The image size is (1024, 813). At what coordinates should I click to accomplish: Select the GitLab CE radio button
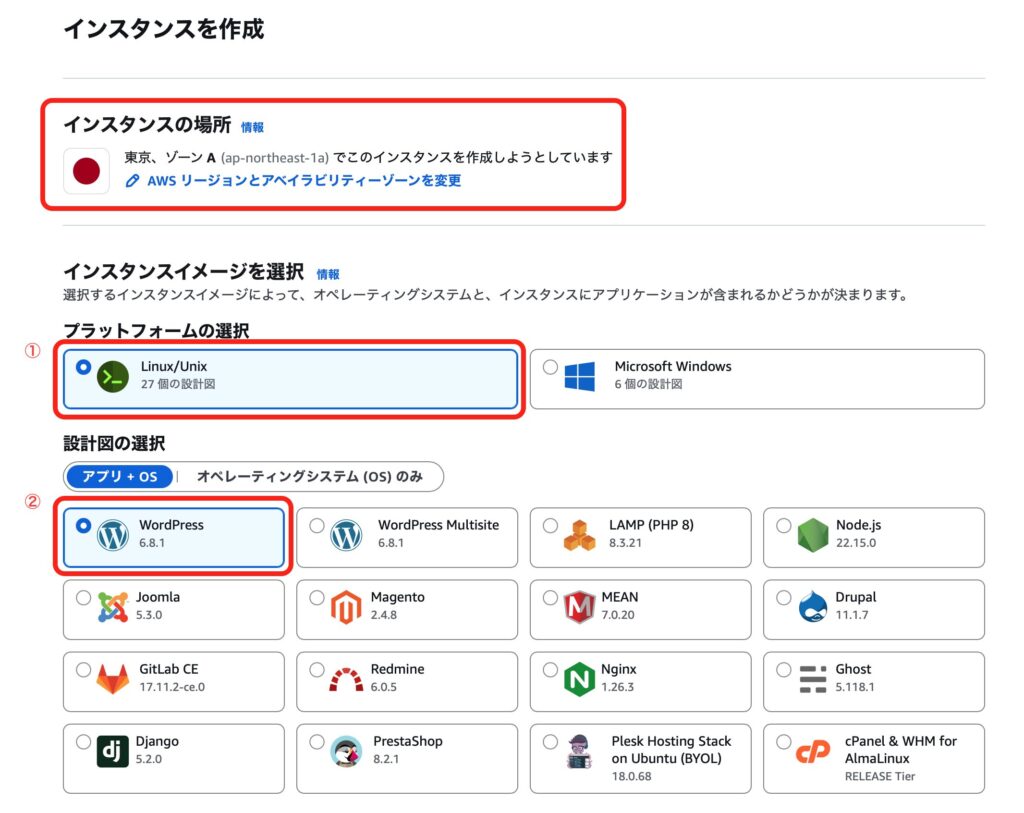pos(83,669)
